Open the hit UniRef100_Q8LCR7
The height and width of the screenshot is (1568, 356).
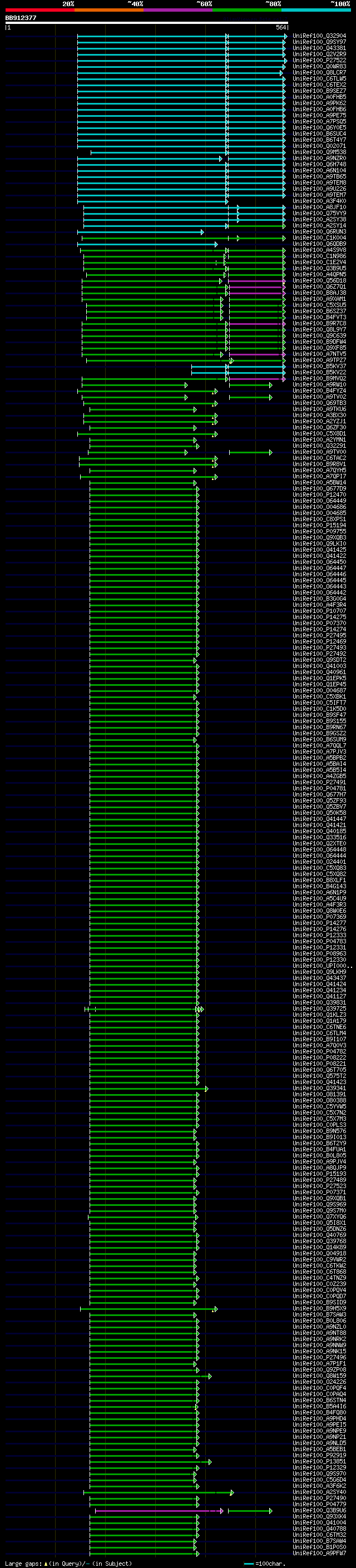point(319,72)
